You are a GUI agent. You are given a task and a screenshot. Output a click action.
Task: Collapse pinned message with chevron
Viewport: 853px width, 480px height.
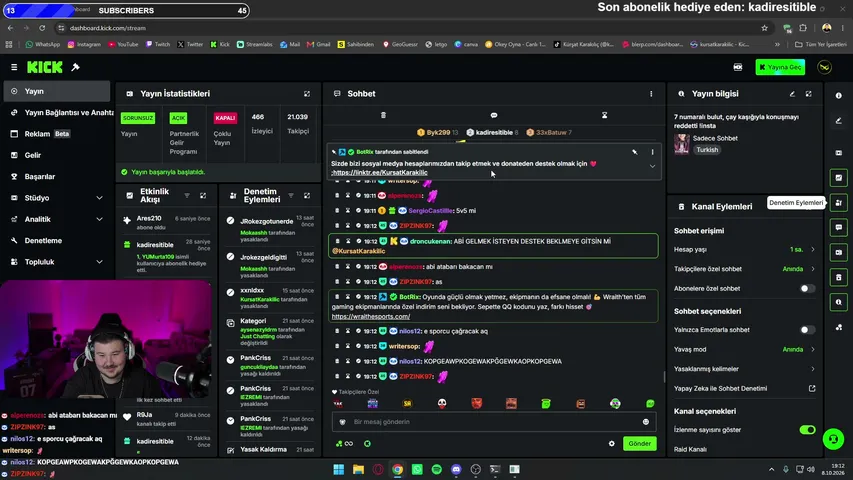click(652, 167)
